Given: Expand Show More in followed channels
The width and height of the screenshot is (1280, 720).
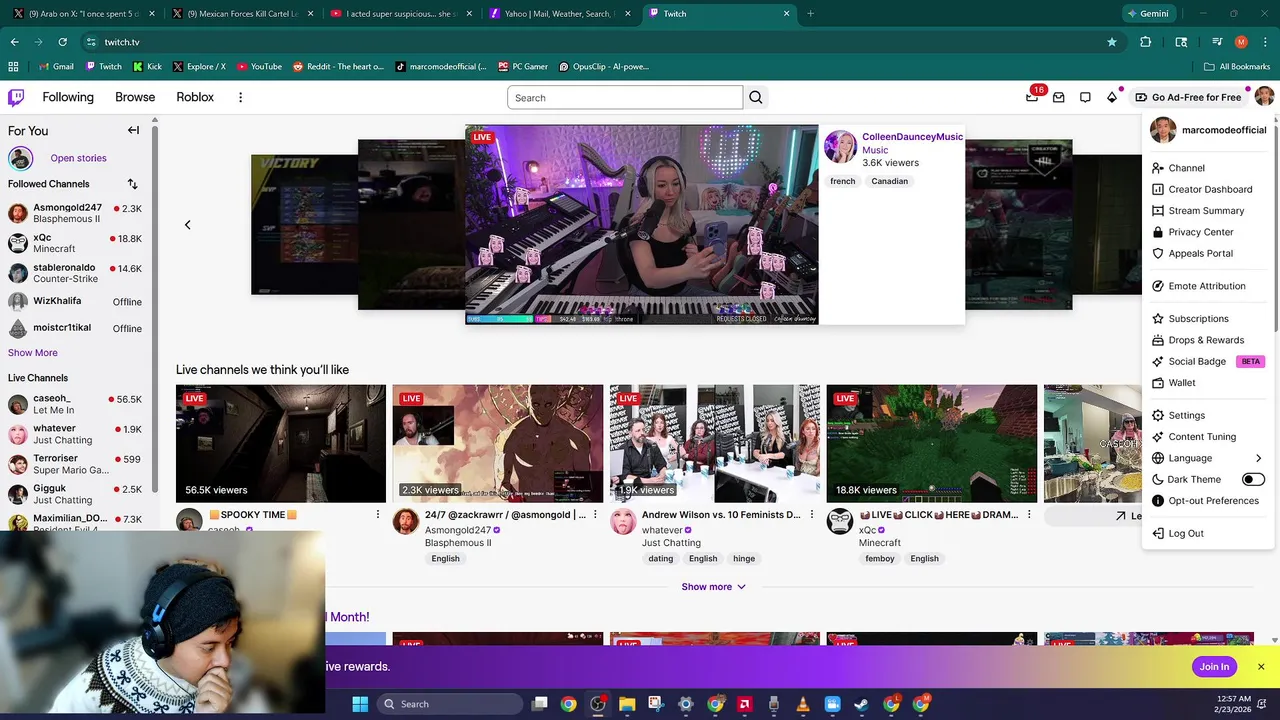Looking at the screenshot, I should point(33,353).
